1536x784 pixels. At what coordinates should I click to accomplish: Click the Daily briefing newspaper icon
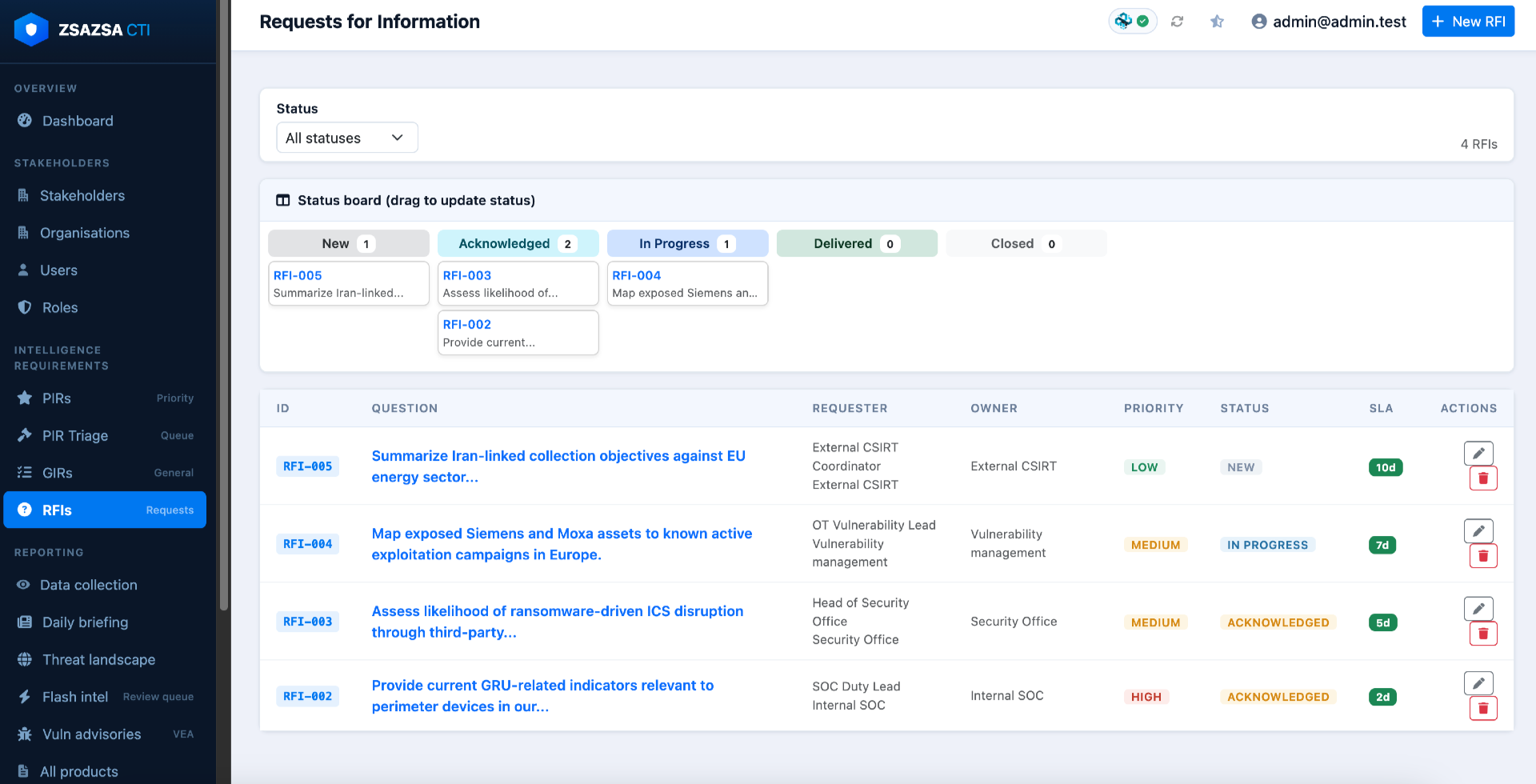pyautogui.click(x=25, y=622)
